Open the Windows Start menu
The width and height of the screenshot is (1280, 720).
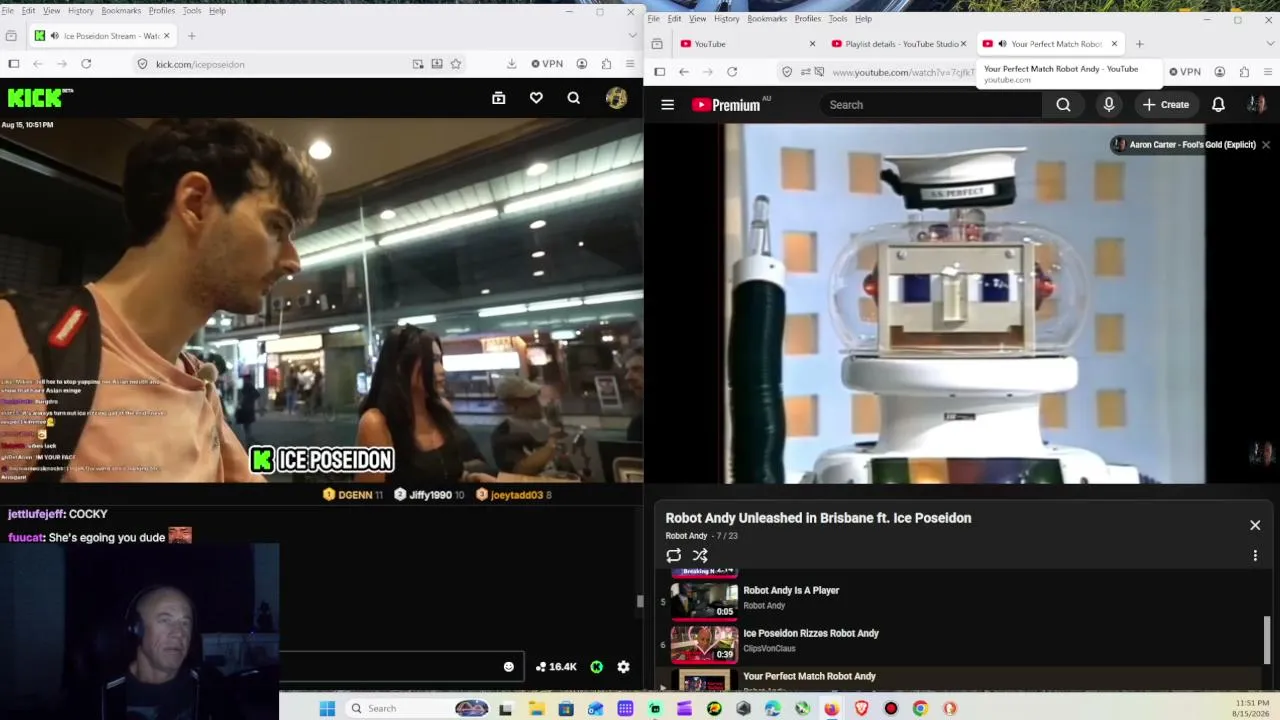pyautogui.click(x=327, y=709)
